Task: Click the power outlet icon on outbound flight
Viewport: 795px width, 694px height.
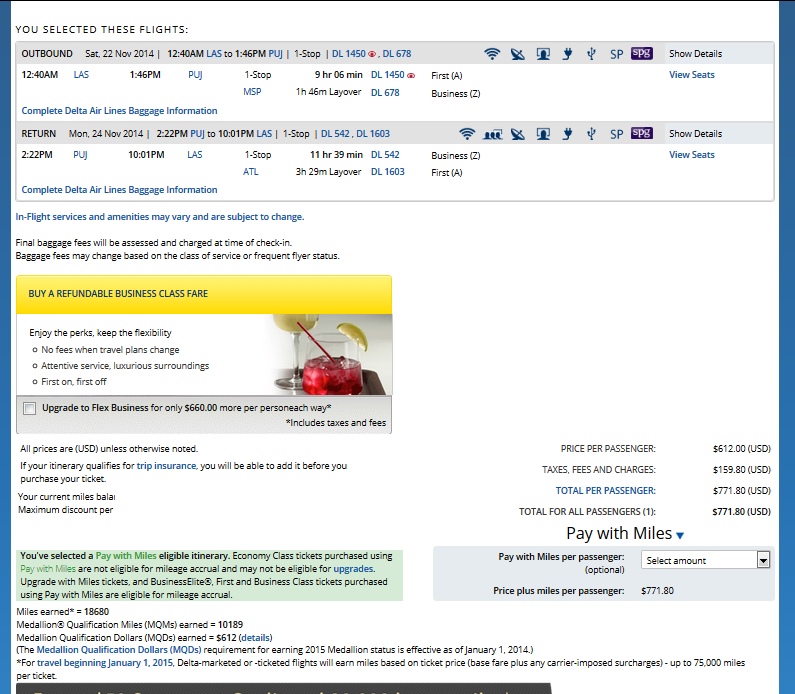Action: pyautogui.click(x=567, y=54)
